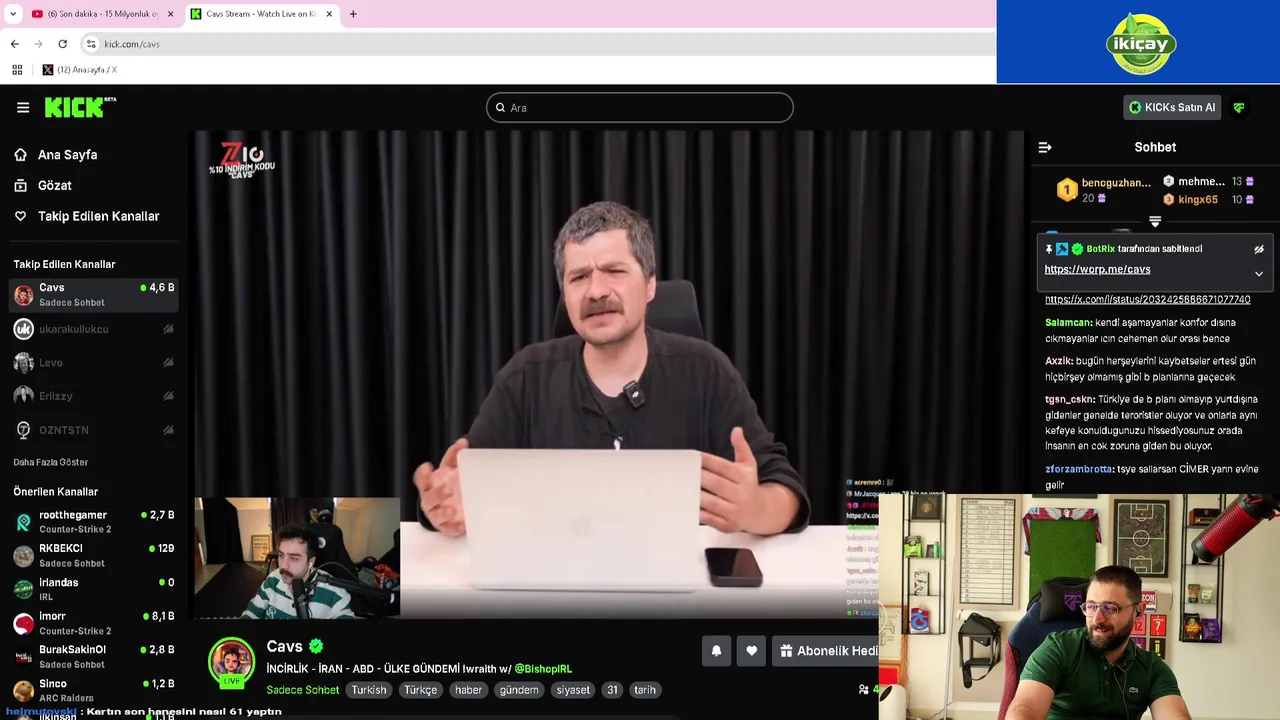
Task: Click browser forward arrow
Action: [x=39, y=44]
